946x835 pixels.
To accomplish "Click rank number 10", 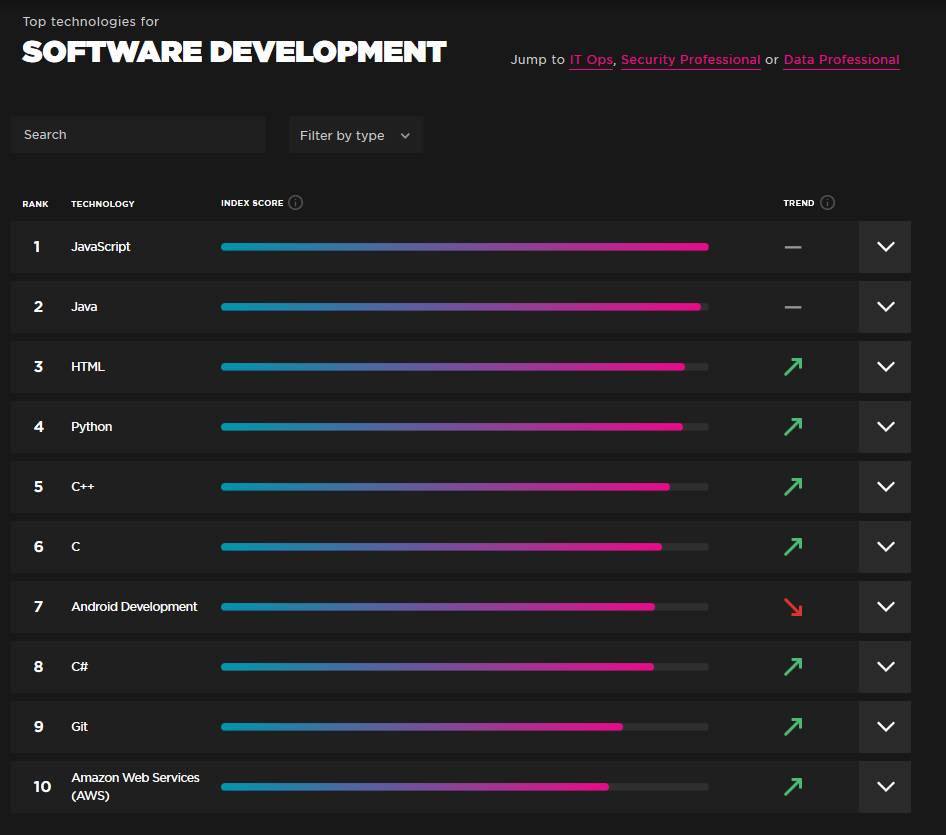I will point(42,787).
